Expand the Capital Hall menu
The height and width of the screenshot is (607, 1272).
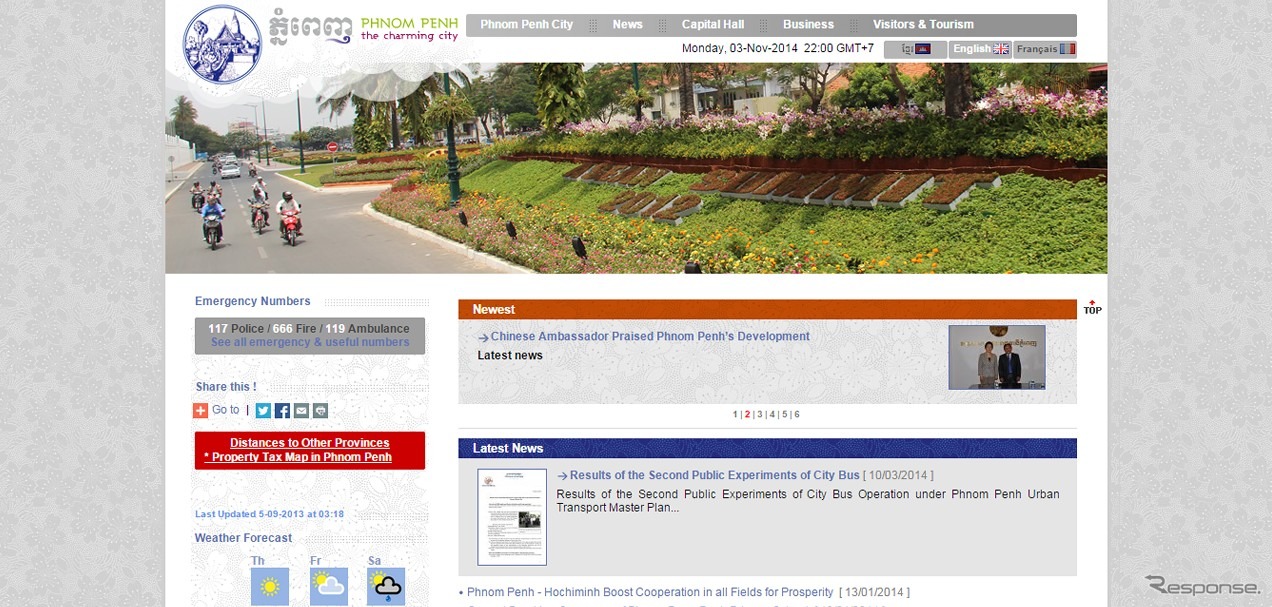tap(712, 25)
